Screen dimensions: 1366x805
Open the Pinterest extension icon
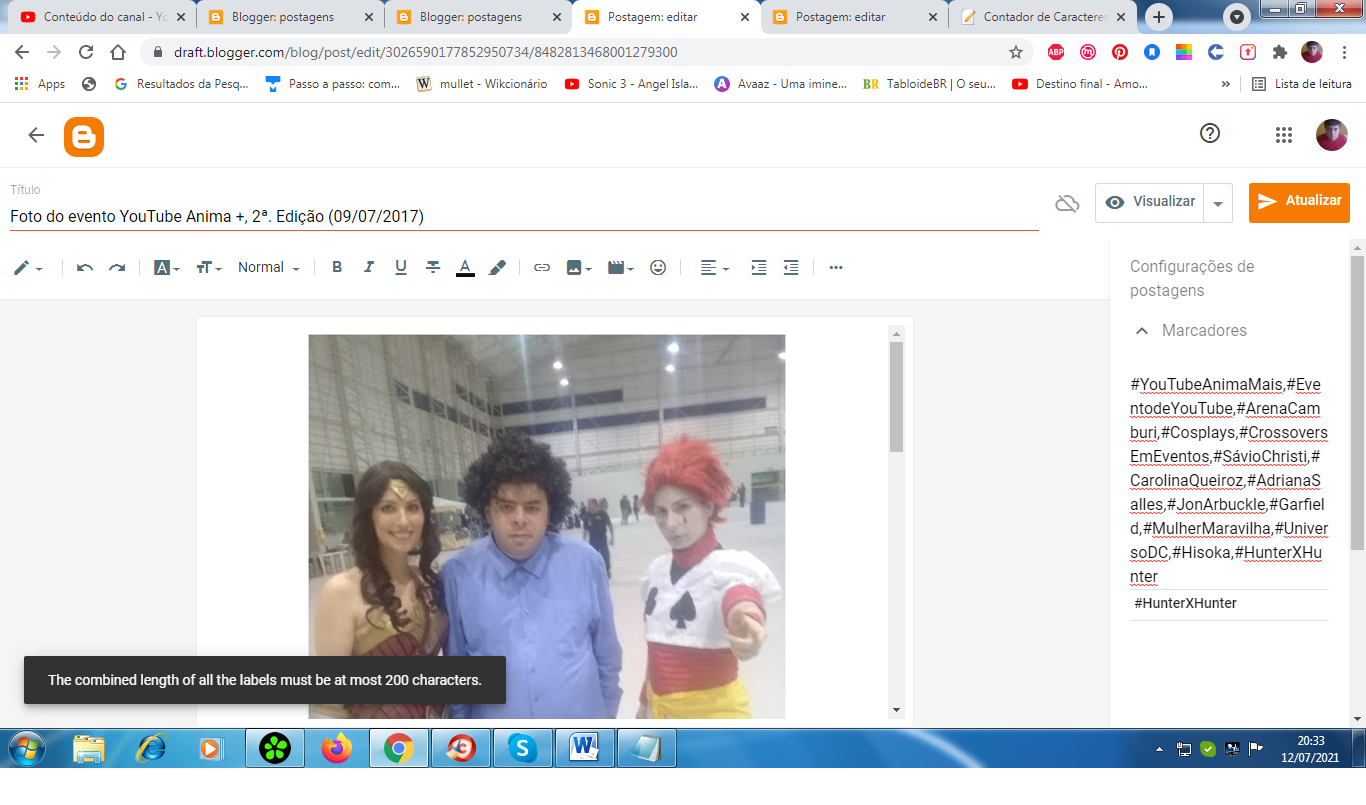point(1120,52)
